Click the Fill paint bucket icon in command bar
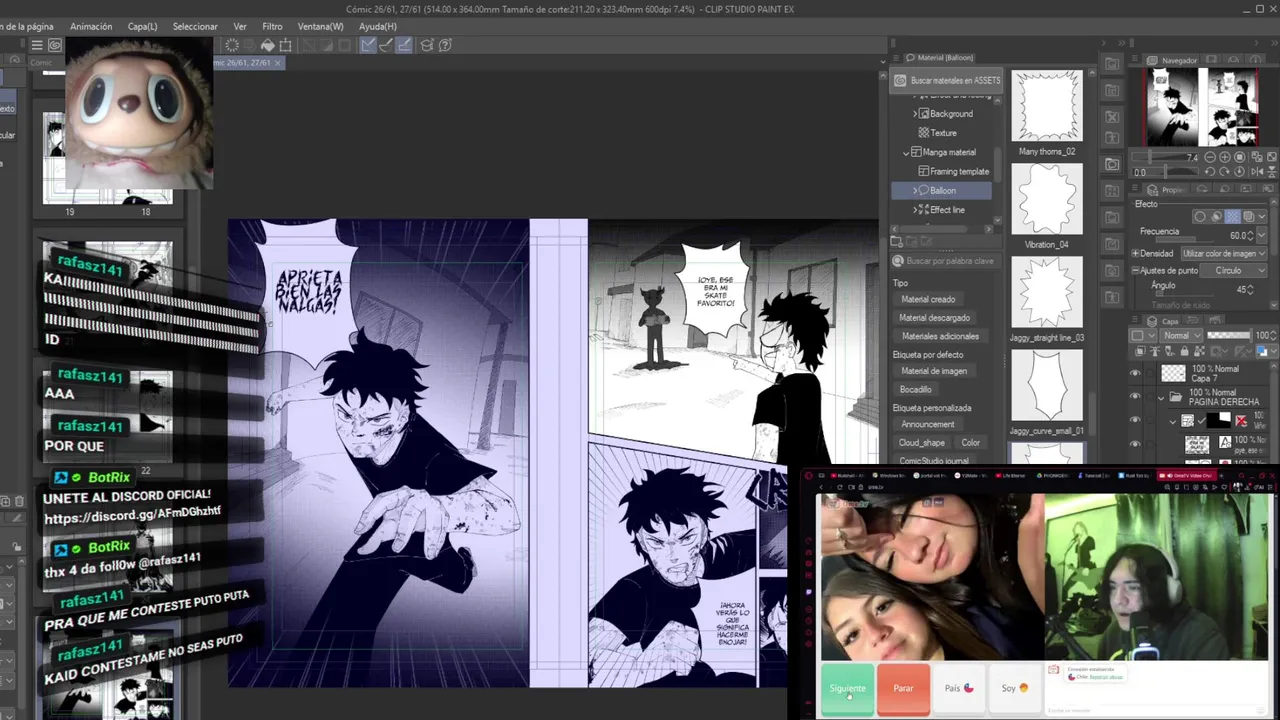The height and width of the screenshot is (720, 1280). (267, 45)
